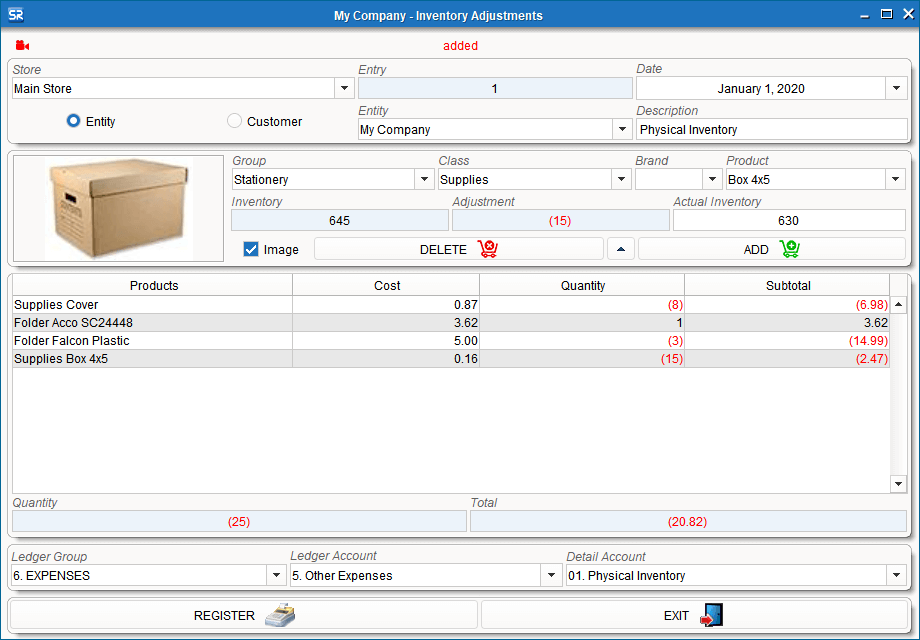Click the Total field showing (20.82)
This screenshot has width=920, height=640.
pyautogui.click(x=688, y=522)
